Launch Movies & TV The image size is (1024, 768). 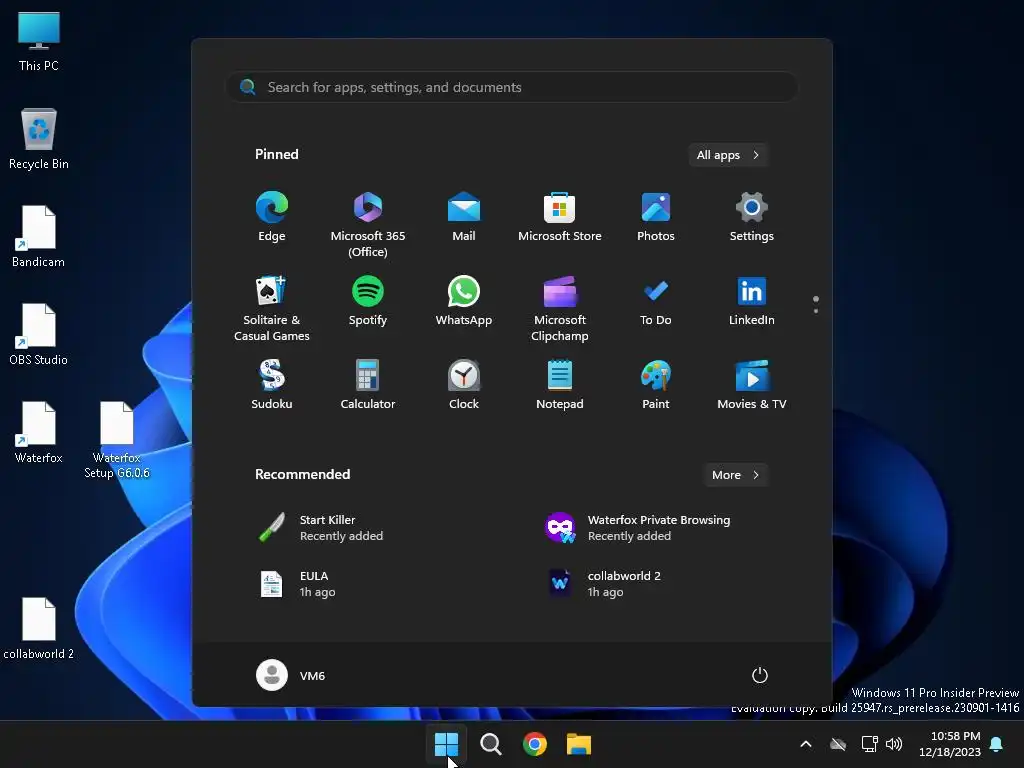752,385
